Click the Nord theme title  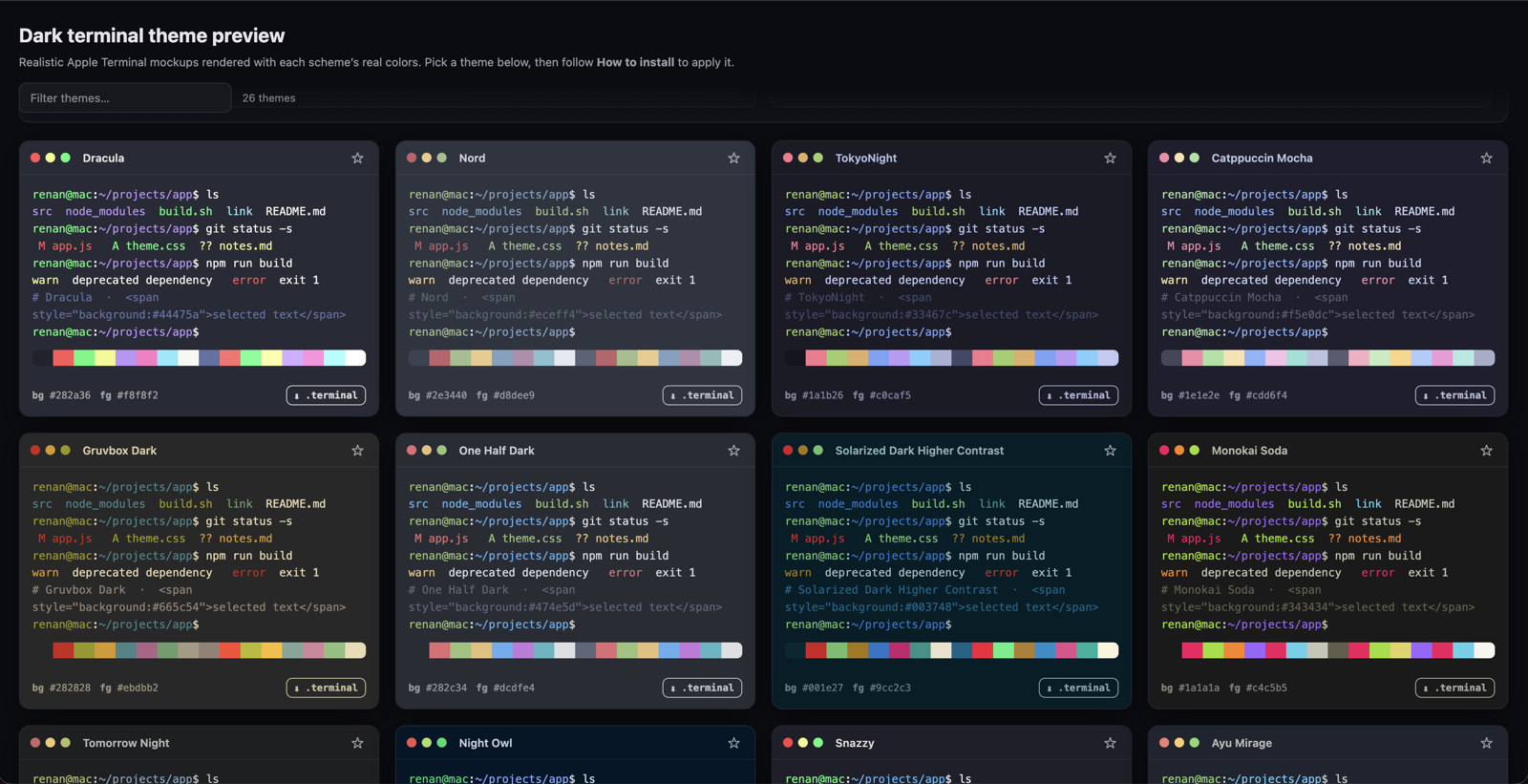tap(472, 158)
